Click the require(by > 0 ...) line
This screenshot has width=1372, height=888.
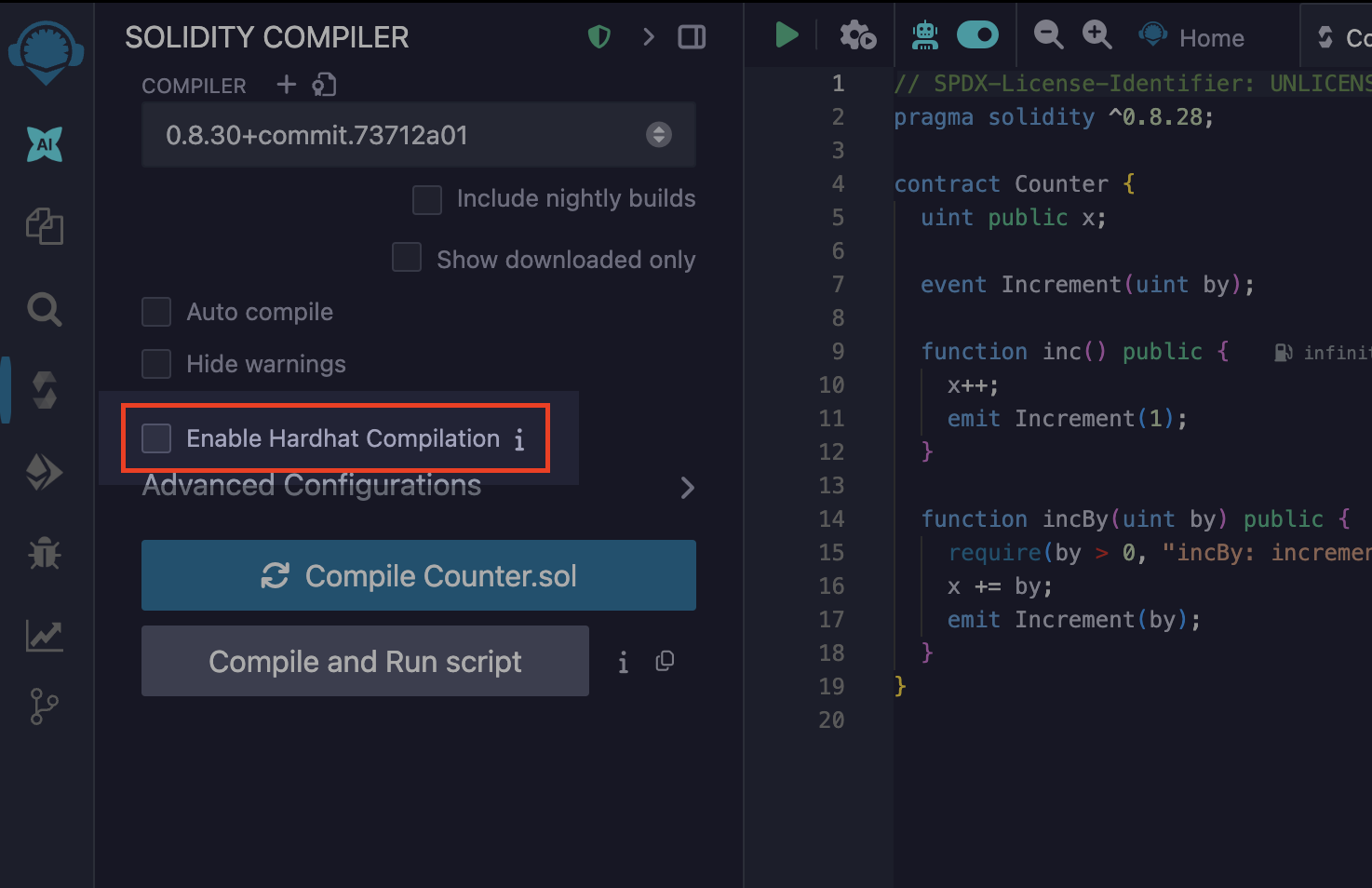1159,553
